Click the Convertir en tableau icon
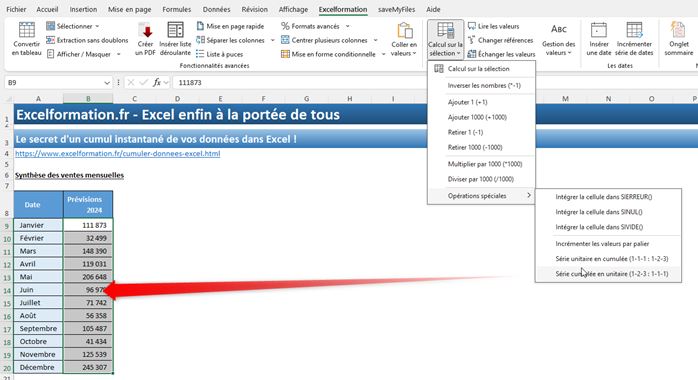 pyautogui.click(x=26, y=30)
